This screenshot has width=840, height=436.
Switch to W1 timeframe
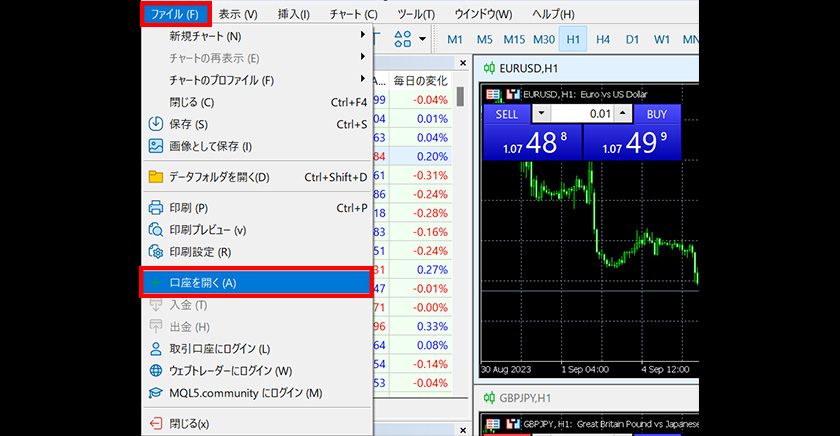pos(662,39)
